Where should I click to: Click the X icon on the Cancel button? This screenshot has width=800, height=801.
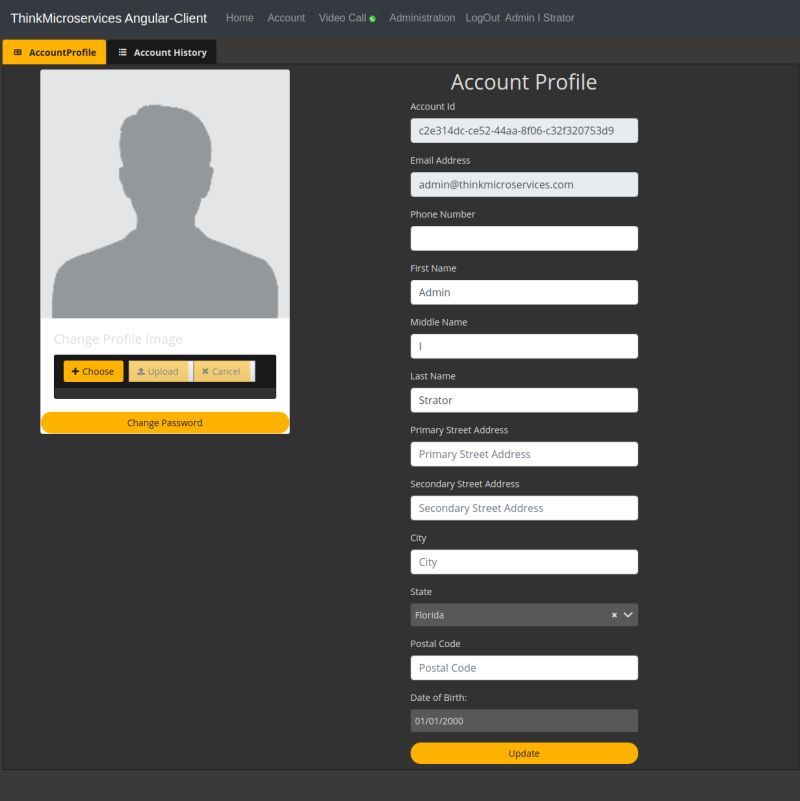tap(205, 371)
